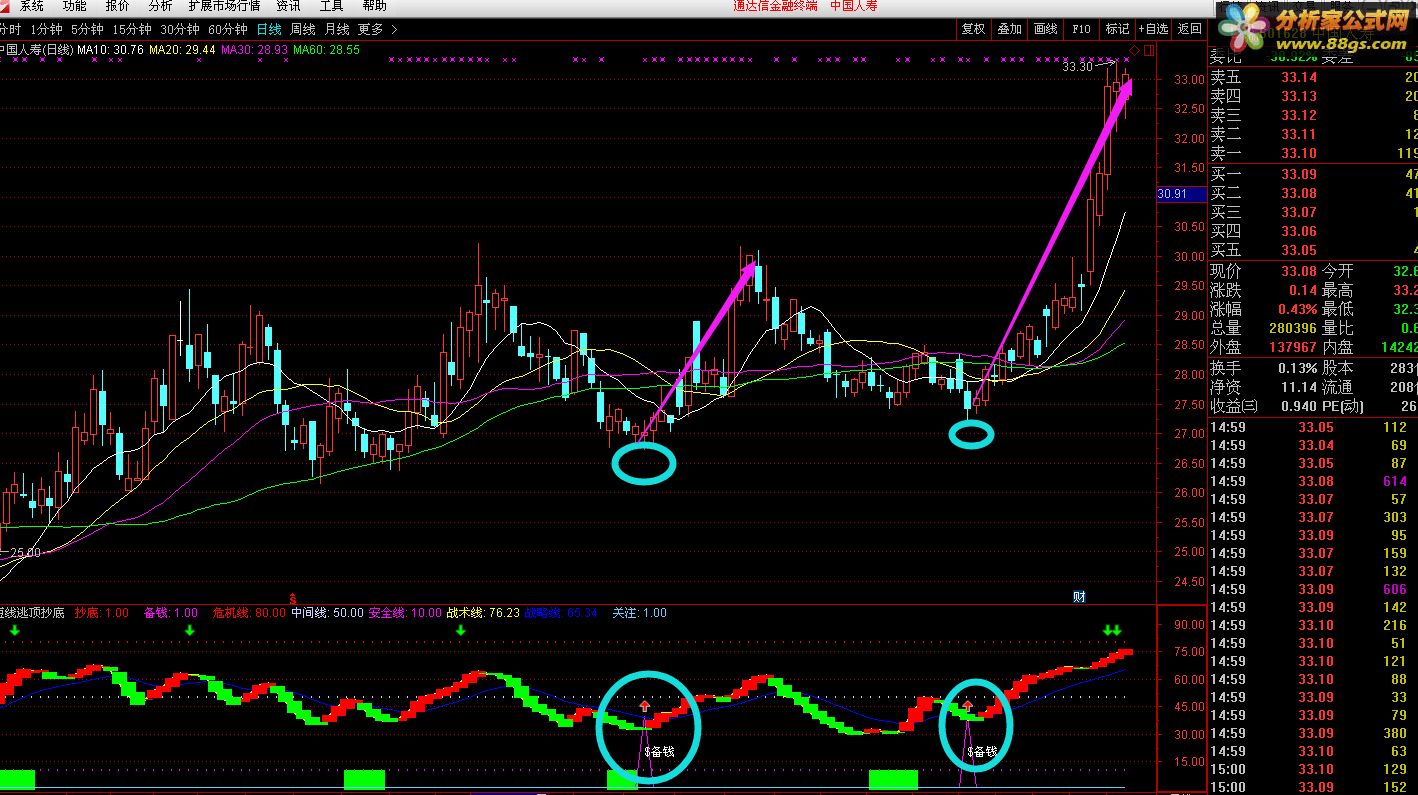Click the 换手 value 0.13%
This screenshot has height=795, width=1418.
point(1296,369)
